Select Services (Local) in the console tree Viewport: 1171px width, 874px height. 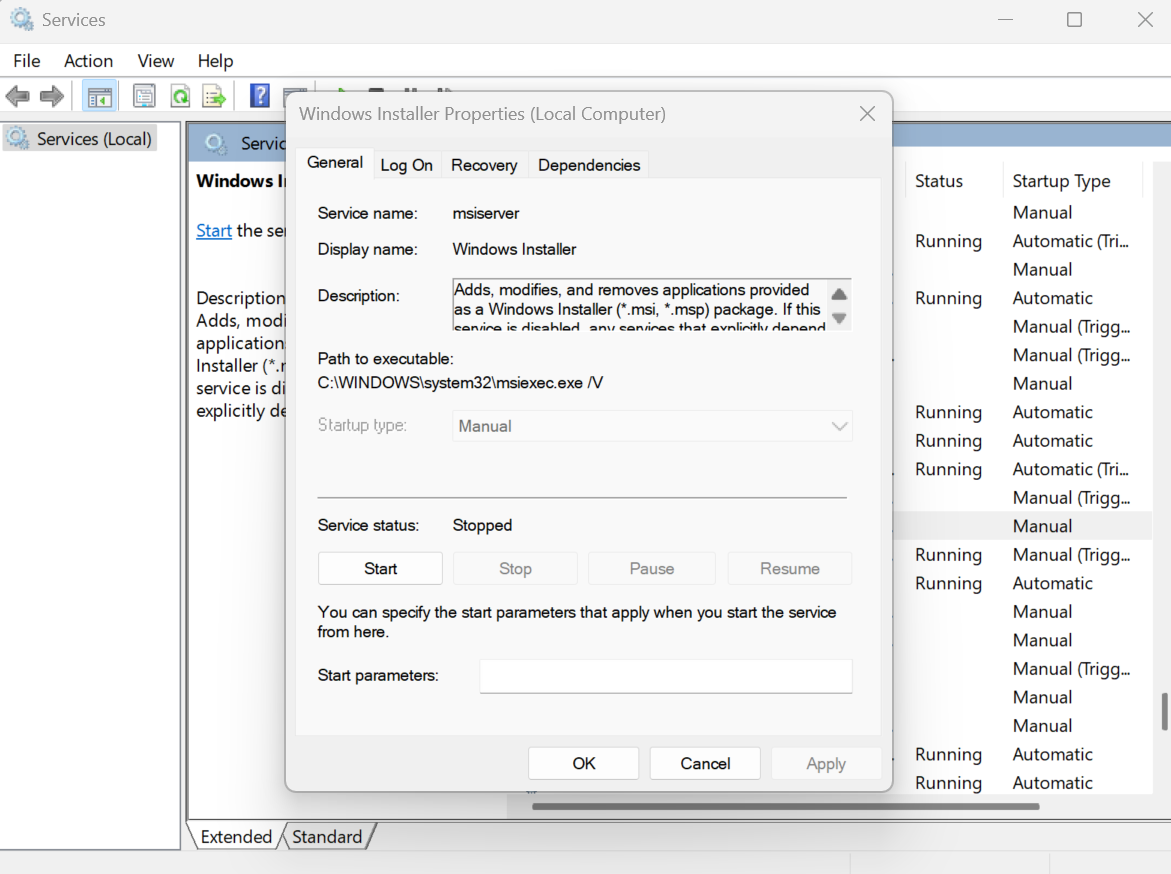click(x=80, y=138)
